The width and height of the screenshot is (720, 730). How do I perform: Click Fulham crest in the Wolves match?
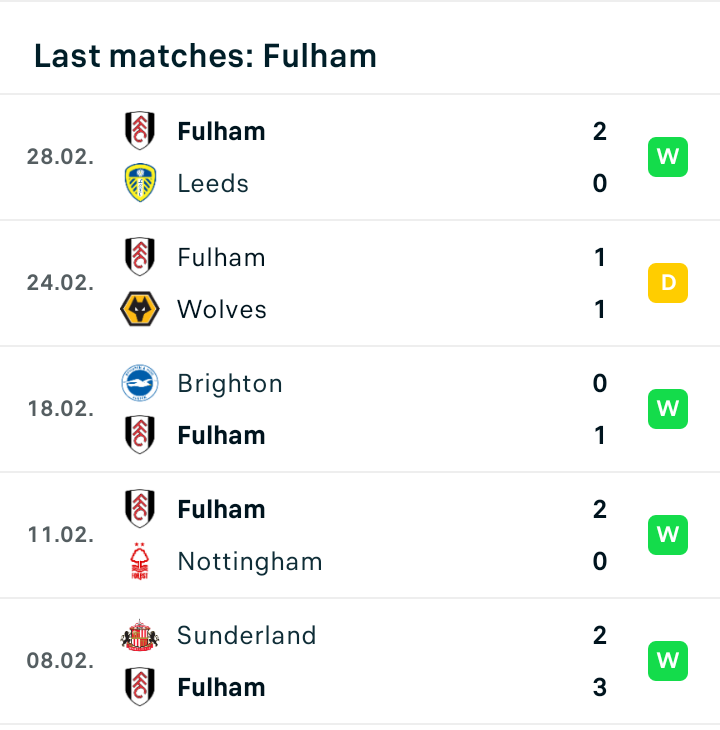point(140,257)
